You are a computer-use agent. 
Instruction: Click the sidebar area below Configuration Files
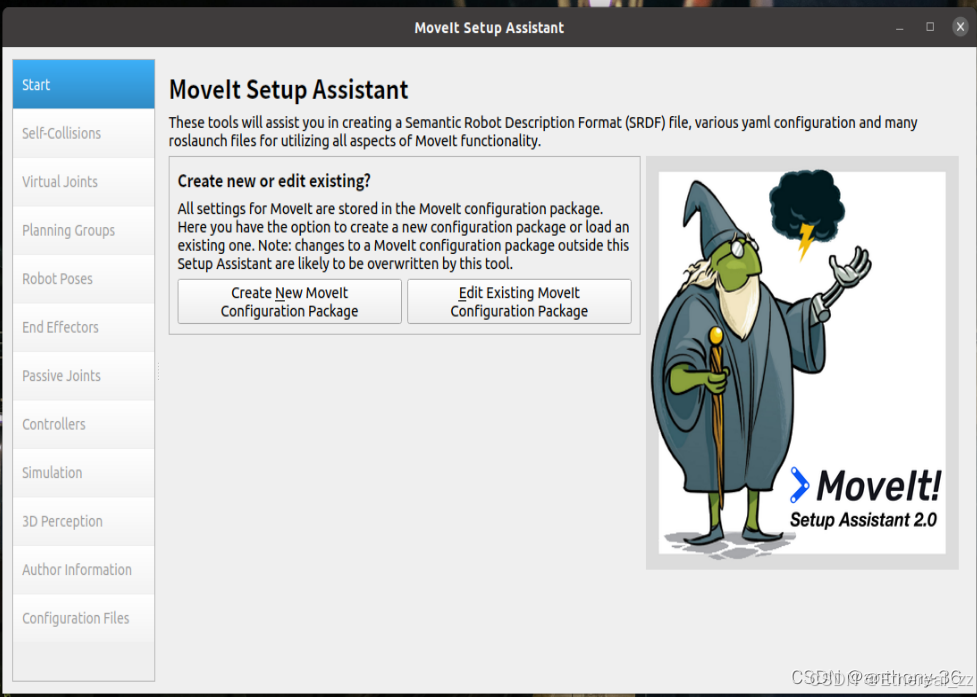click(x=83, y=660)
